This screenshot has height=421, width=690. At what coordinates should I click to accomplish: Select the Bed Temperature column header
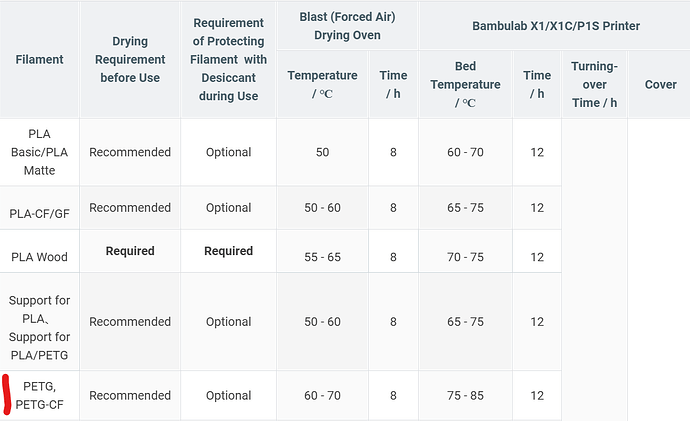465,84
